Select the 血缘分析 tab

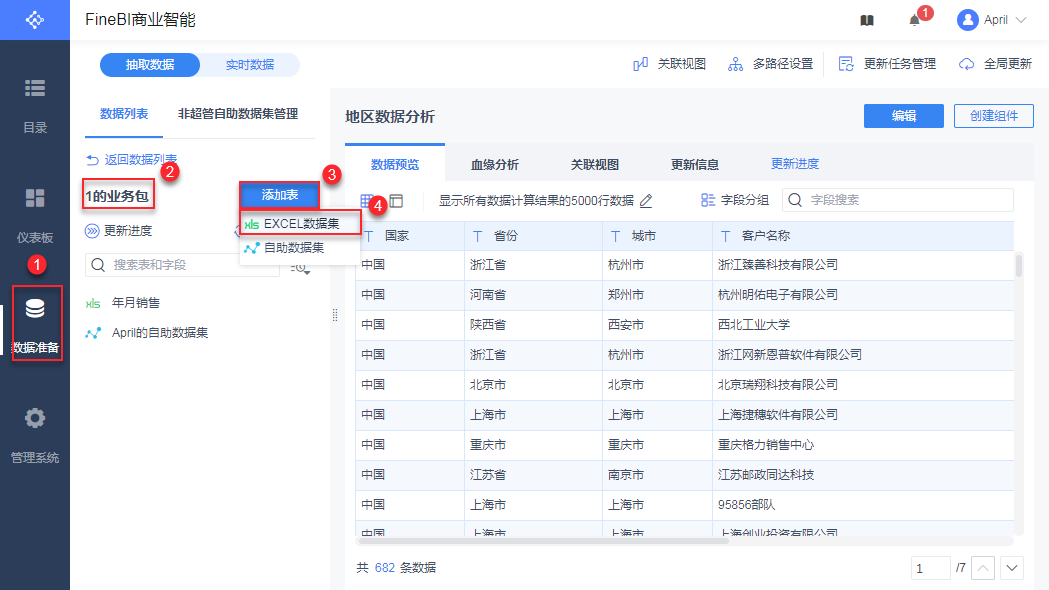pyautogui.click(x=494, y=164)
